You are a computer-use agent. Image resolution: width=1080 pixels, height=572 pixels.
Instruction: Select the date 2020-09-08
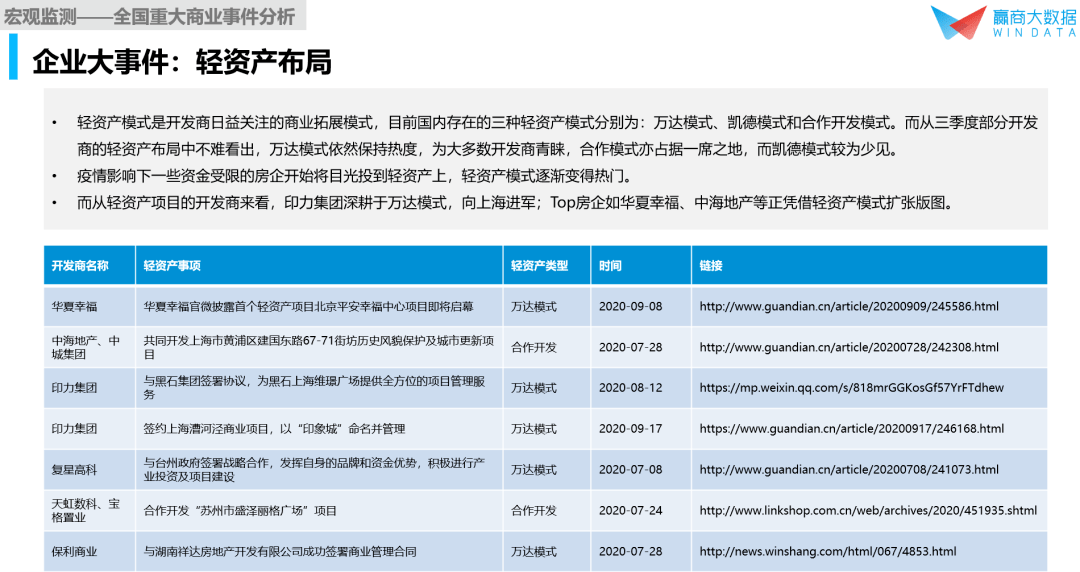tap(630, 307)
